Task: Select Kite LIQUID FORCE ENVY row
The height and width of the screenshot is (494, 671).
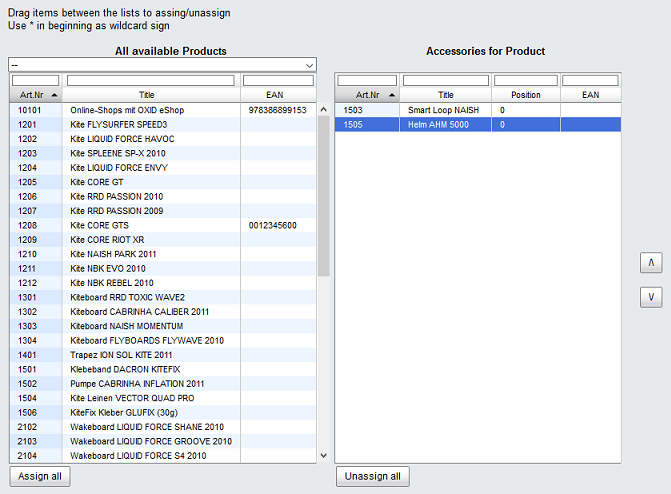Action: coord(163,168)
